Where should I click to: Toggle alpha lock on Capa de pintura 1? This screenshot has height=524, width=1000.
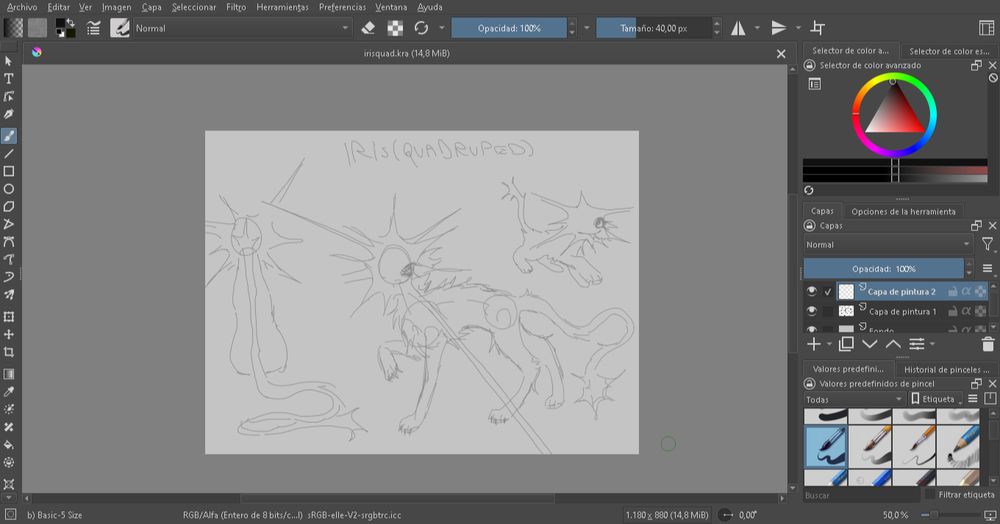click(x=966, y=311)
